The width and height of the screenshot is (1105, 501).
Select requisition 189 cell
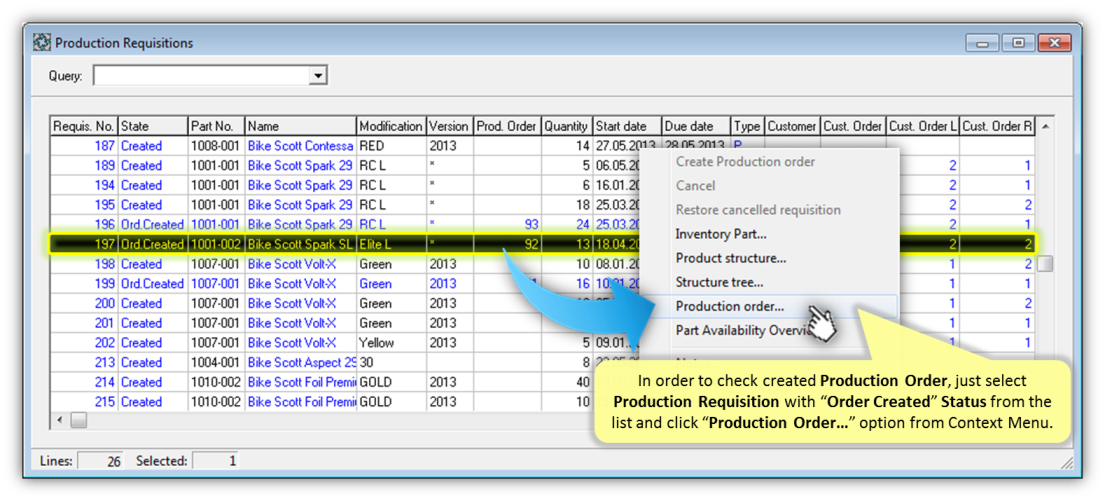84,166
